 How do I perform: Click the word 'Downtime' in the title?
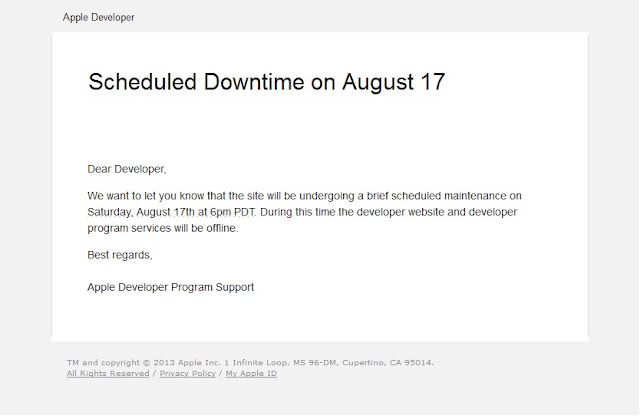point(254,82)
